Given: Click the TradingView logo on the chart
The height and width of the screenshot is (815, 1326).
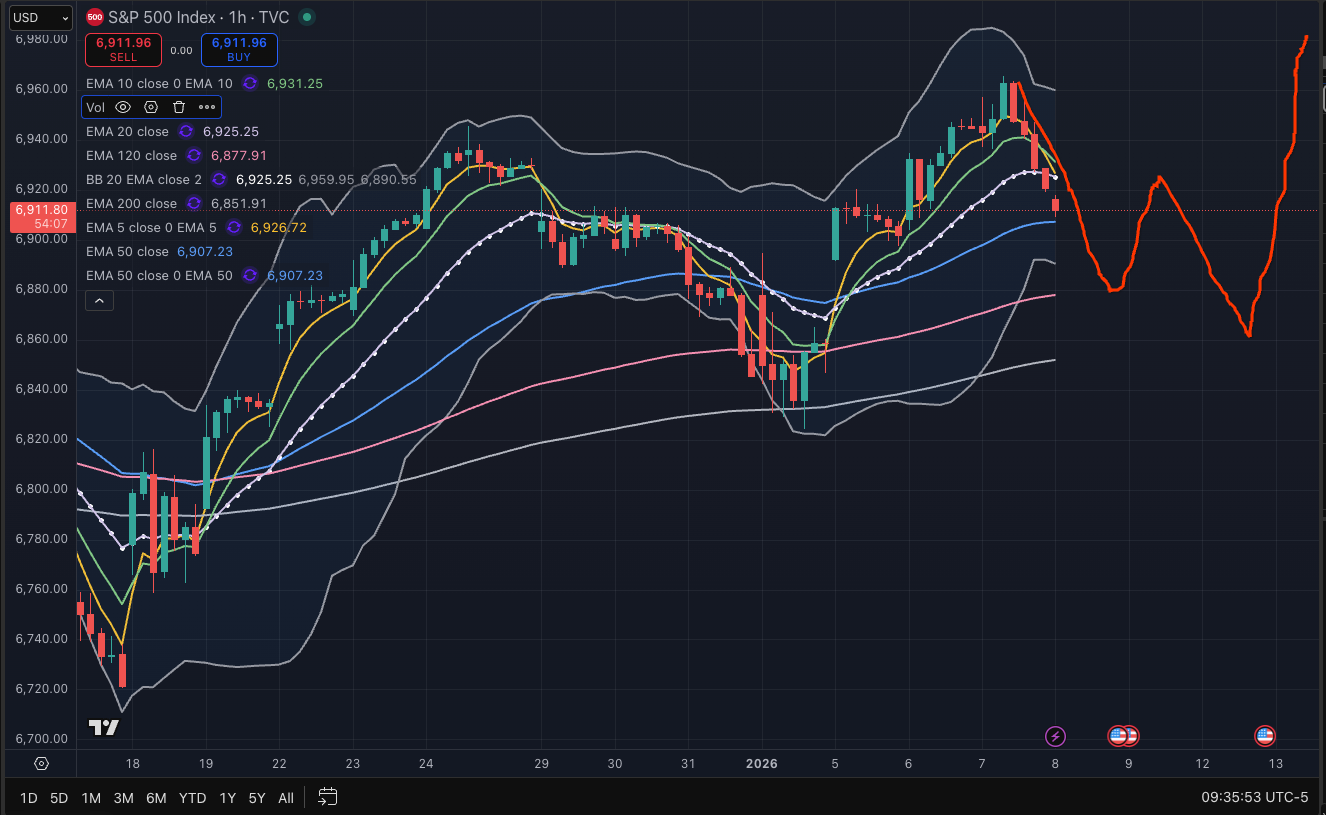Looking at the screenshot, I should click(x=103, y=727).
